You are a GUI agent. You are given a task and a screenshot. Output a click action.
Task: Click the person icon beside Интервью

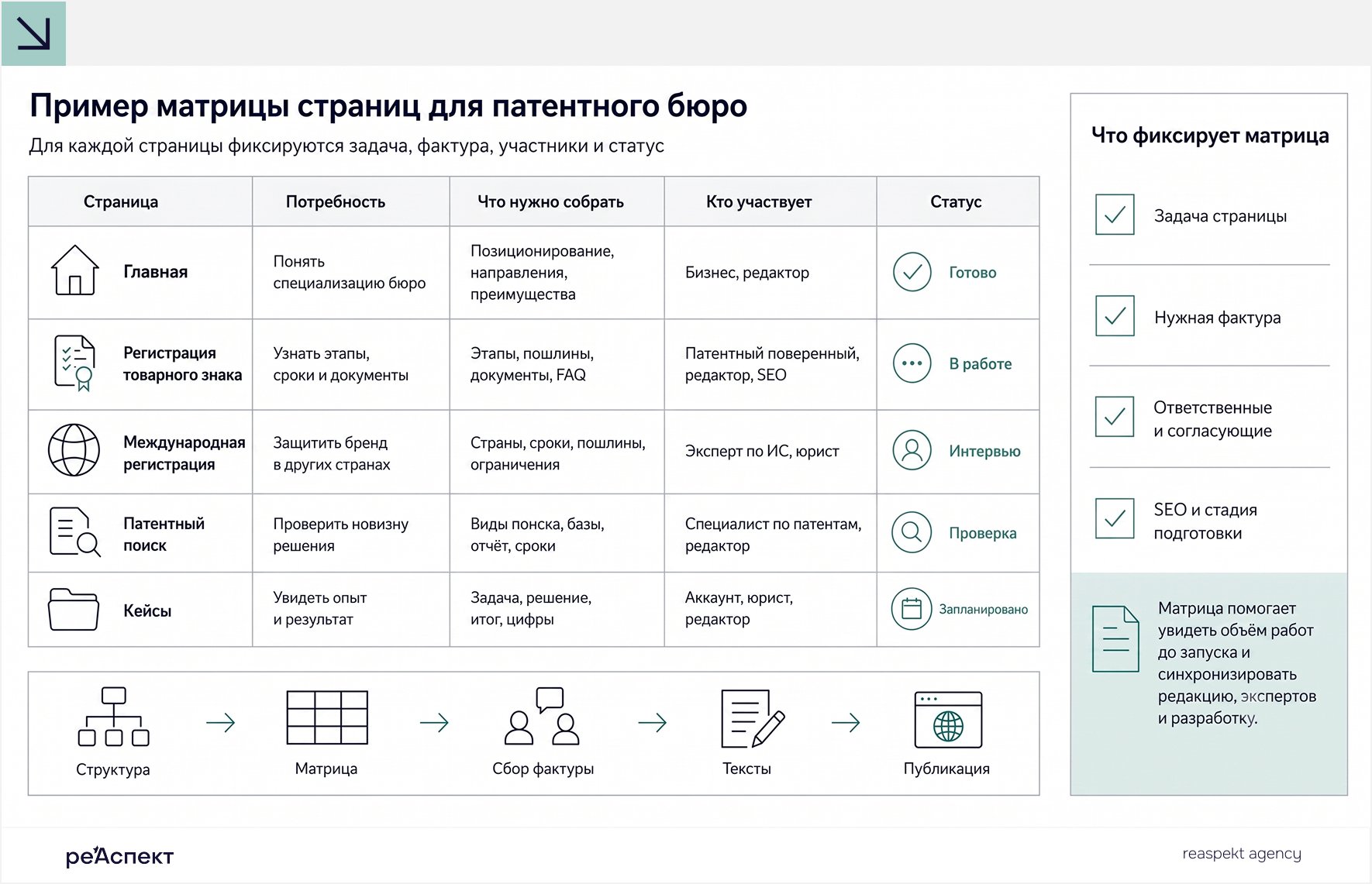[912, 451]
